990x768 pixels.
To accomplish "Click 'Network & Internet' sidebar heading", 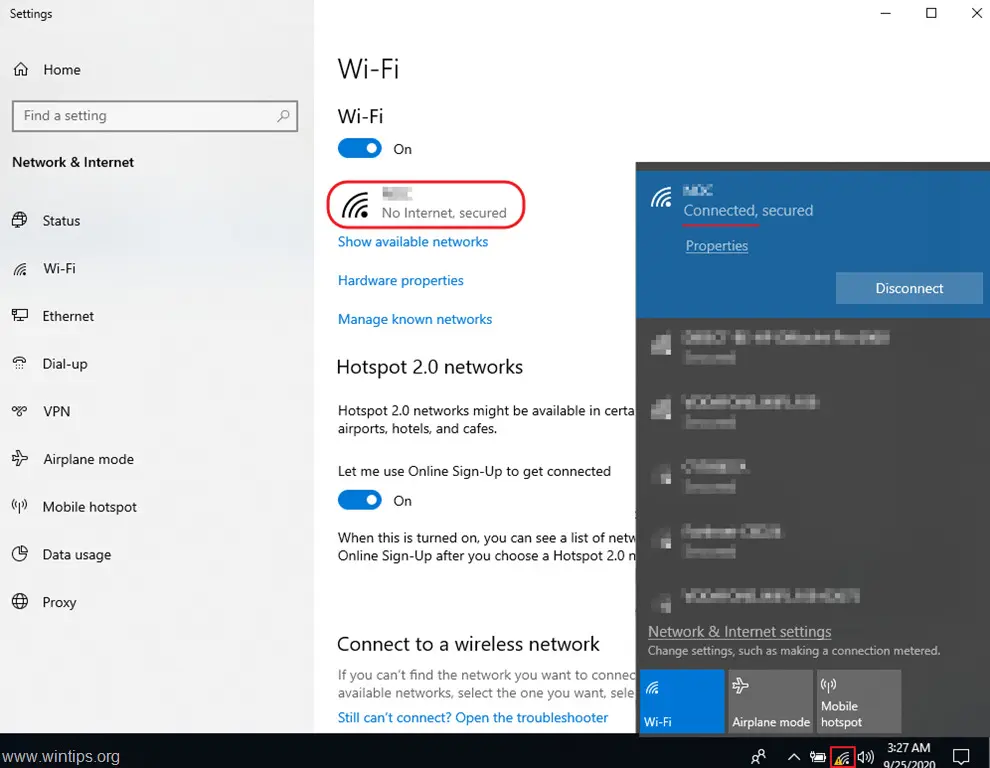I will (x=73, y=162).
